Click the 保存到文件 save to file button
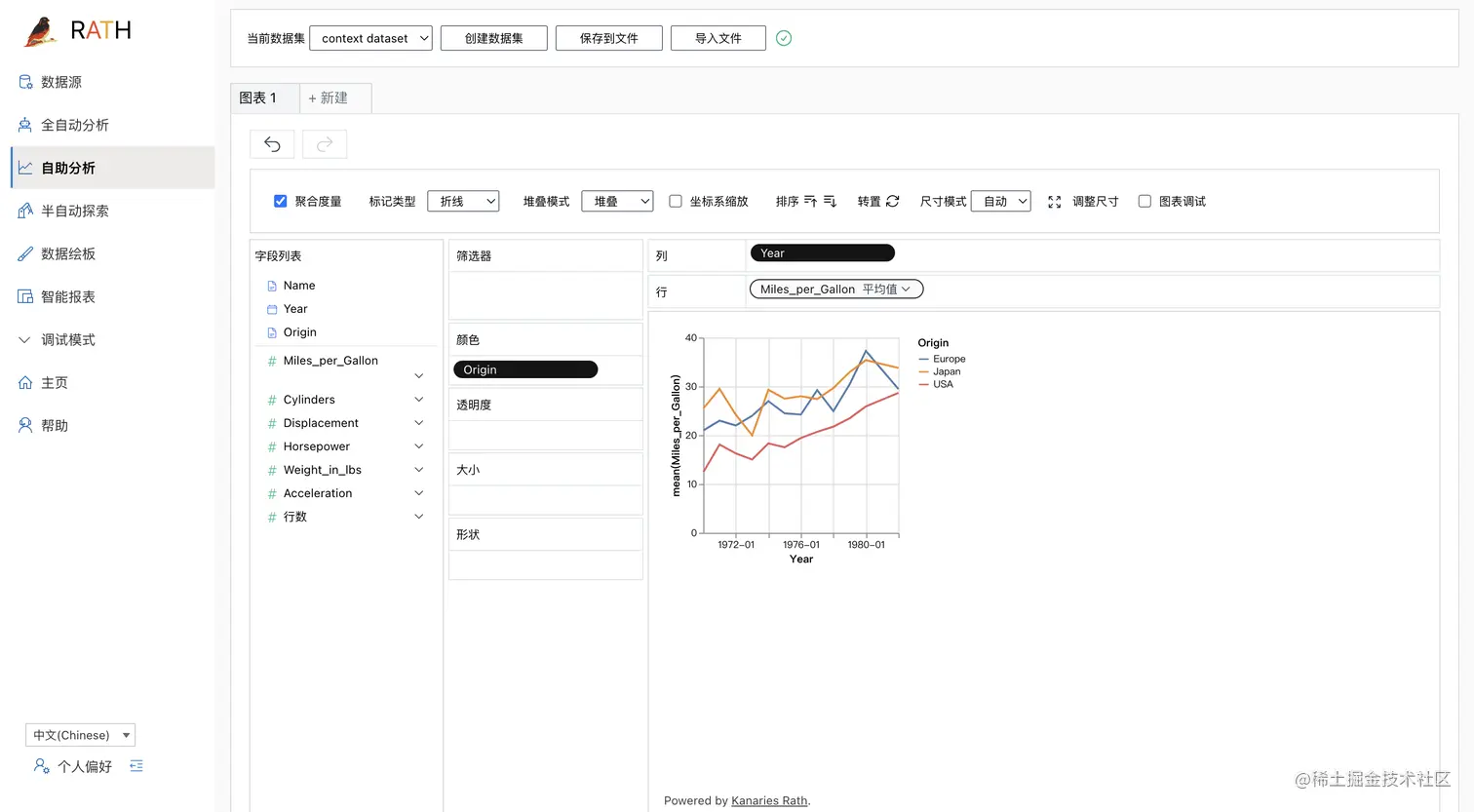Image resolution: width=1474 pixels, height=812 pixels. pos(609,38)
